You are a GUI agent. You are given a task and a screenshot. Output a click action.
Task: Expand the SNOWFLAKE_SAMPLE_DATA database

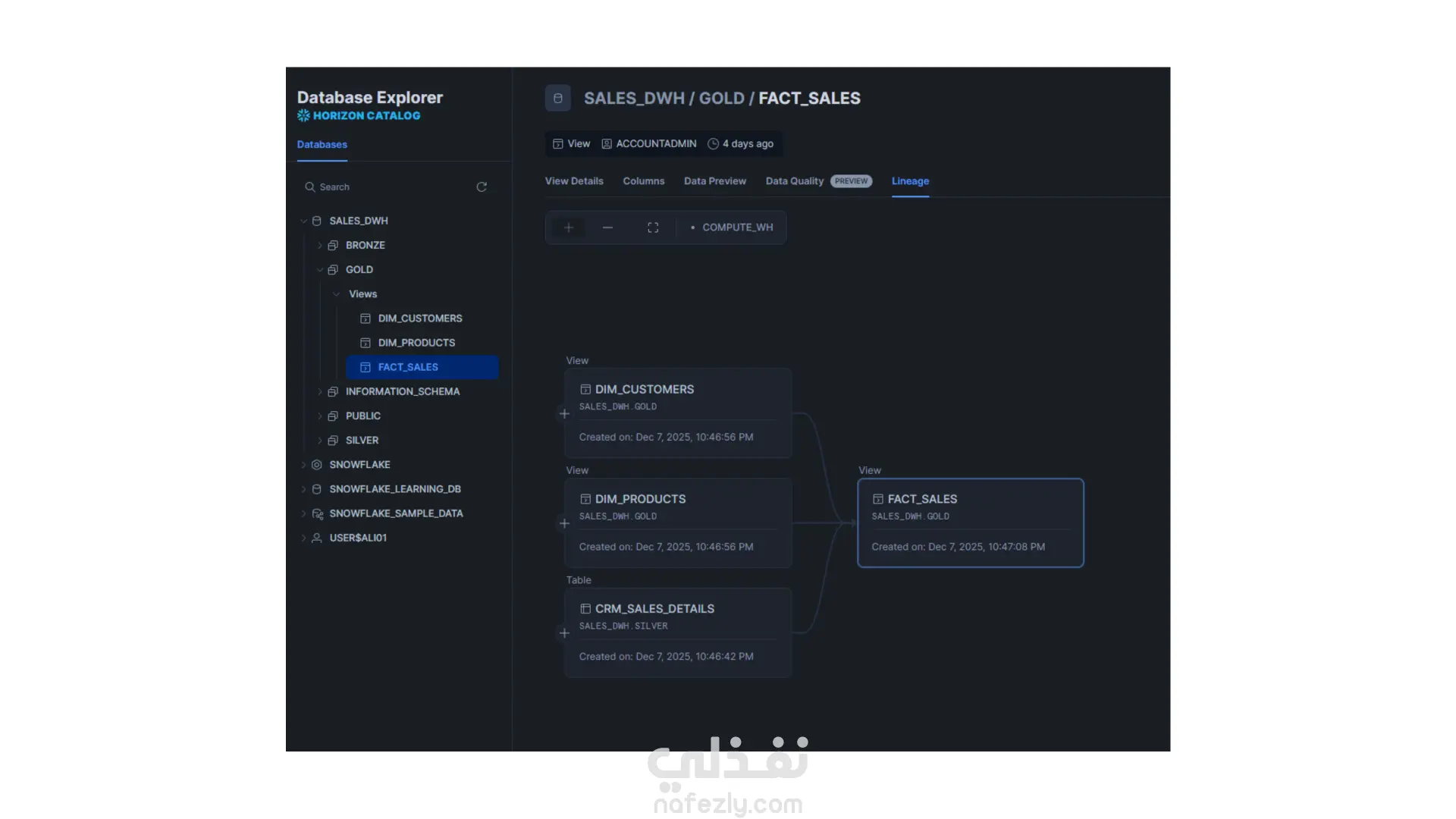[x=303, y=514]
